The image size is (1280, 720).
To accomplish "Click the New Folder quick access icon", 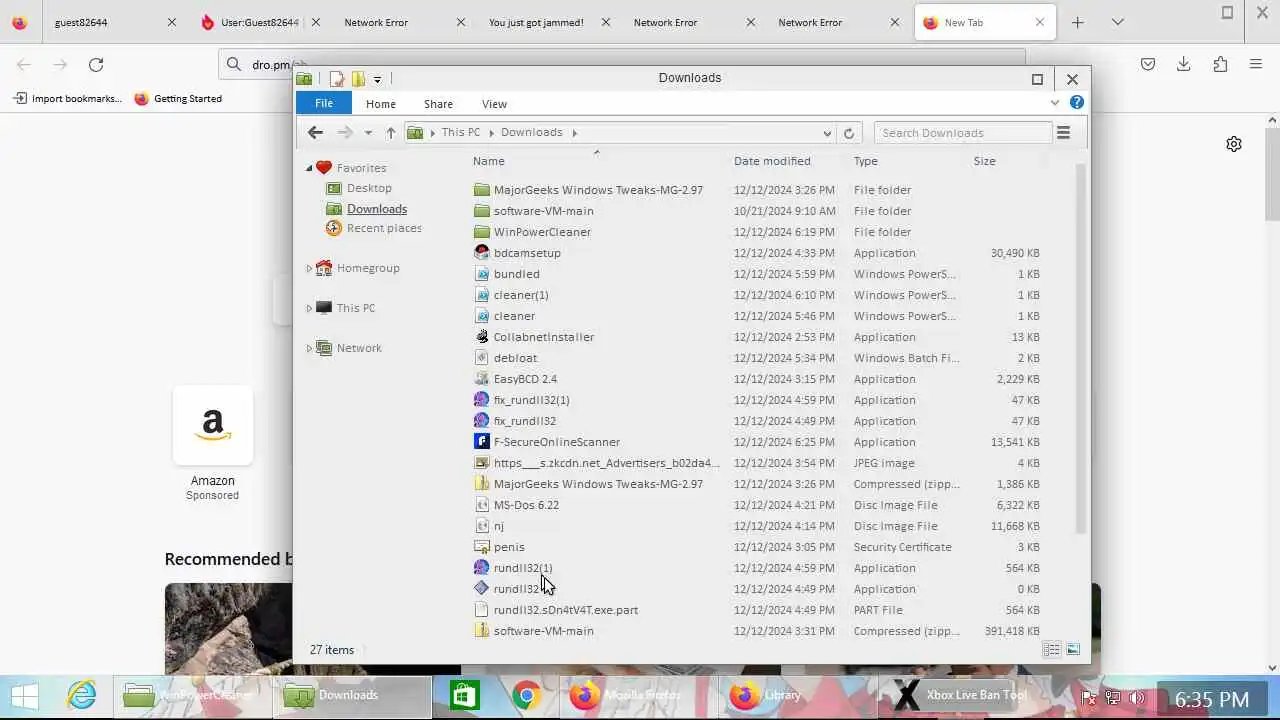I will click(358, 79).
